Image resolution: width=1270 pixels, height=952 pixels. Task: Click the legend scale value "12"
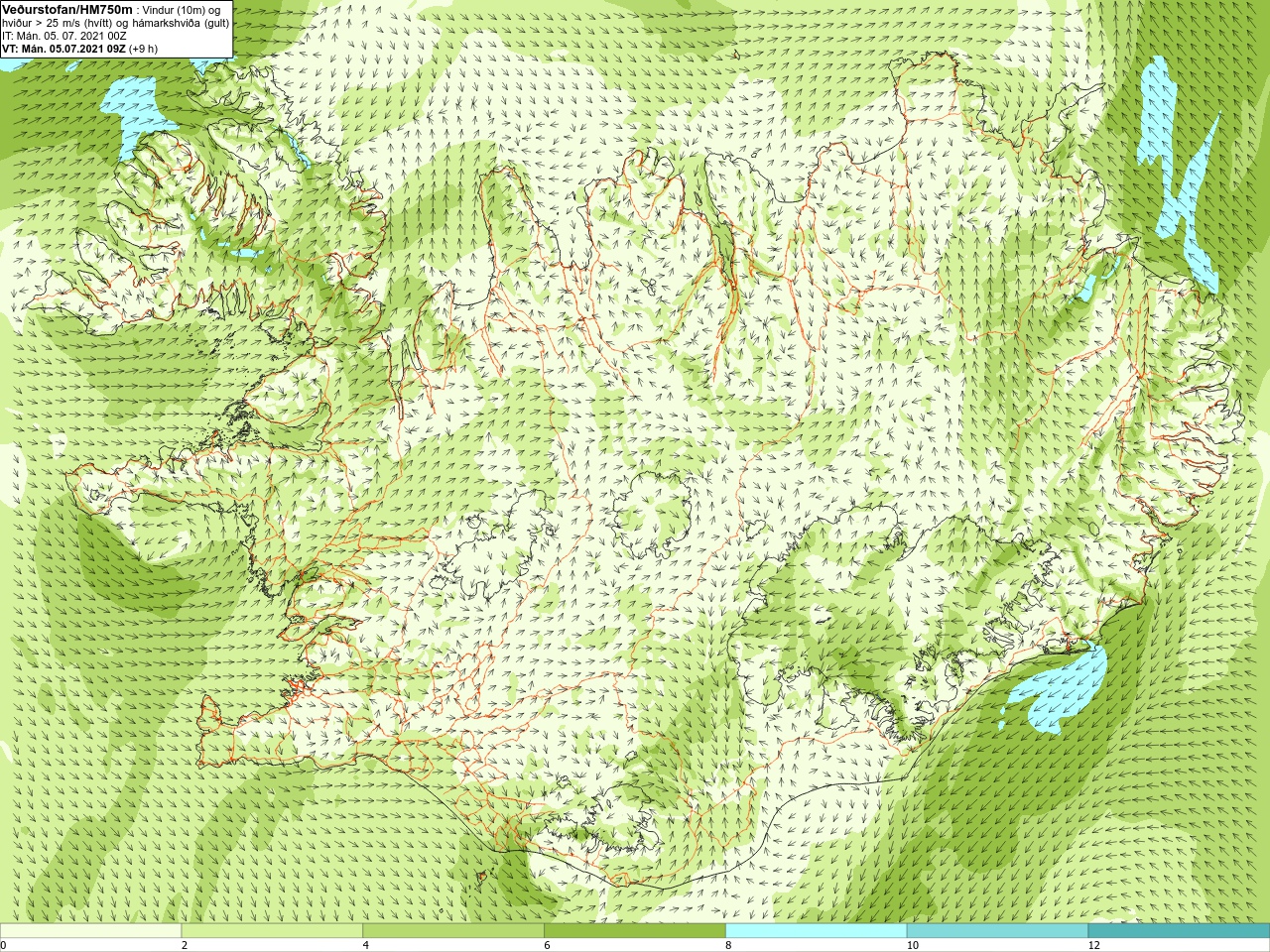coord(1094,945)
